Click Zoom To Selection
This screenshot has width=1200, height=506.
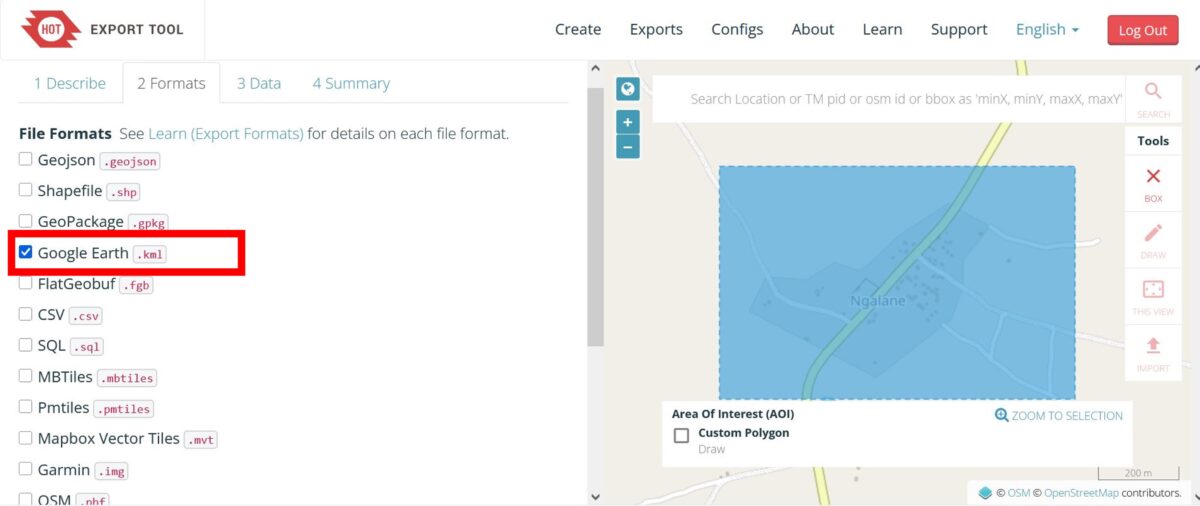pyautogui.click(x=1059, y=415)
